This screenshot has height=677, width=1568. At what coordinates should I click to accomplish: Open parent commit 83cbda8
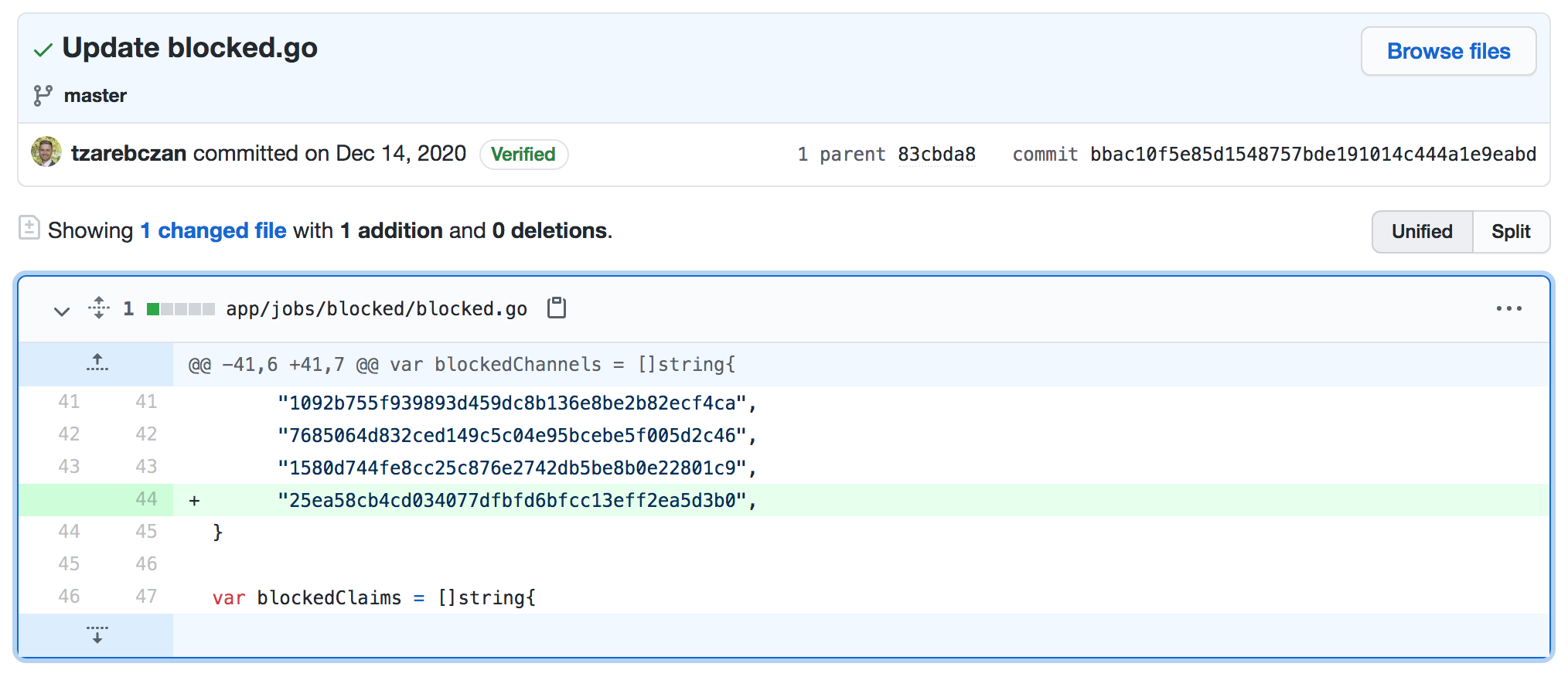coord(936,155)
